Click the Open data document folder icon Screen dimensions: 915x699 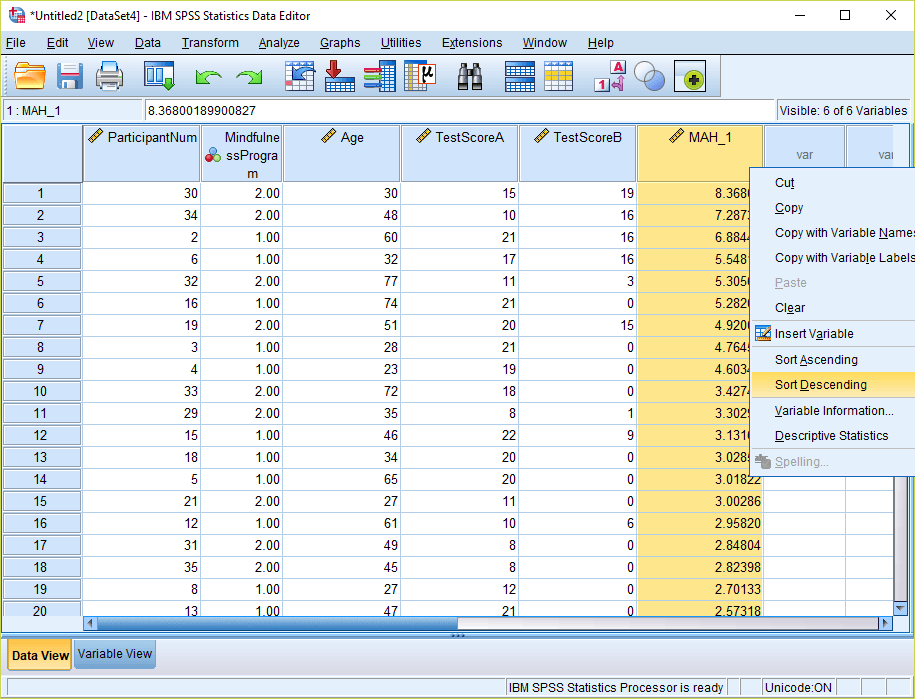pos(30,77)
